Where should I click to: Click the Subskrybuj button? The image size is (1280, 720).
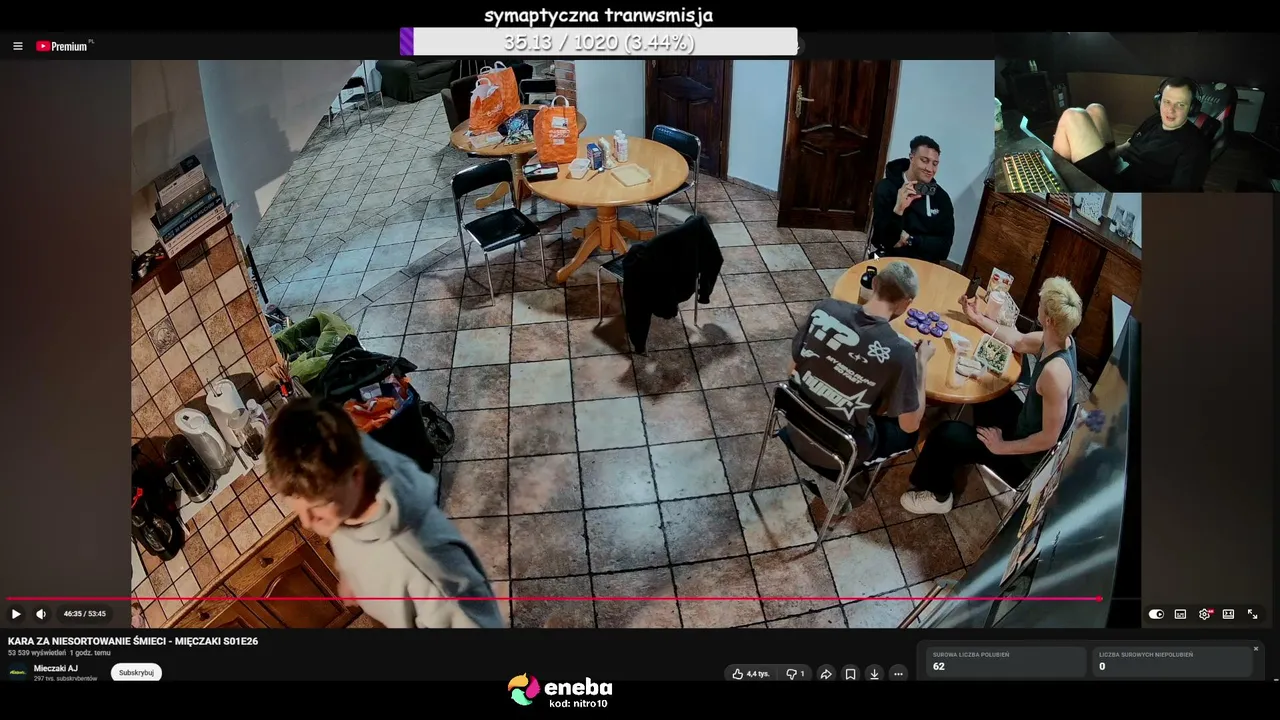136,673
